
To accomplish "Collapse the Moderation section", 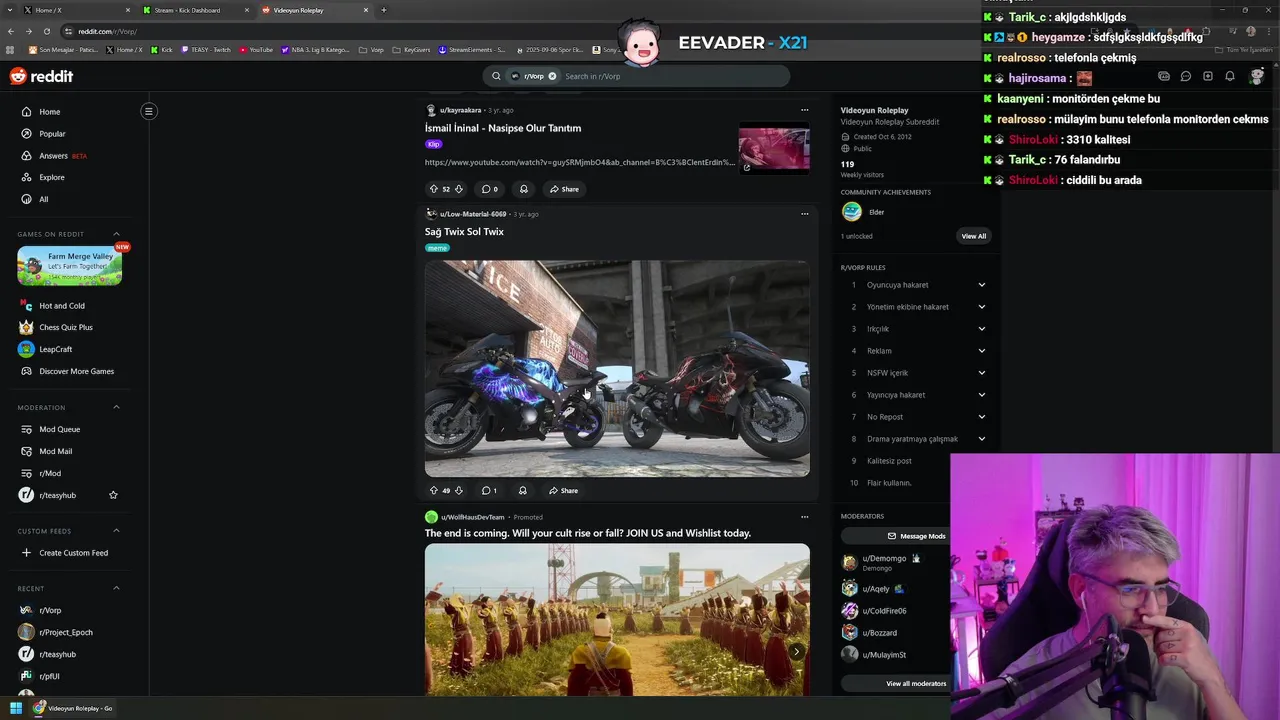I will coord(116,407).
